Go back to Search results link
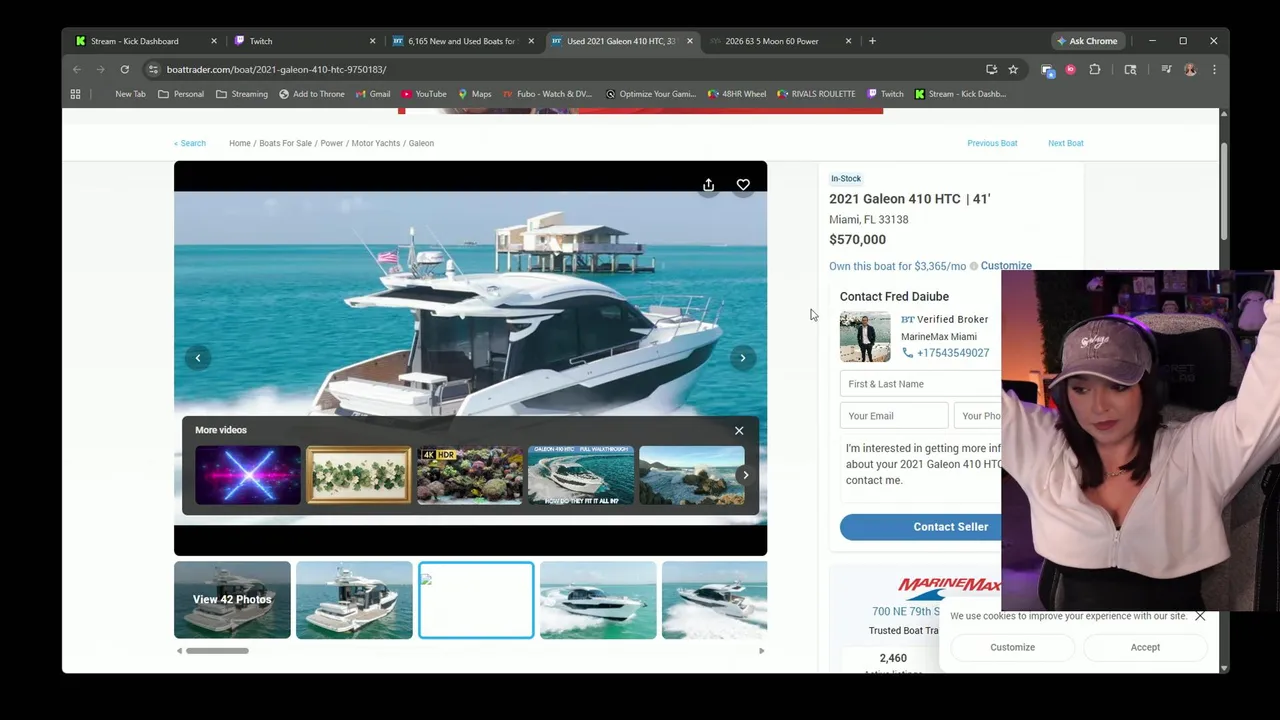This screenshot has height=720, width=1280. (190, 143)
